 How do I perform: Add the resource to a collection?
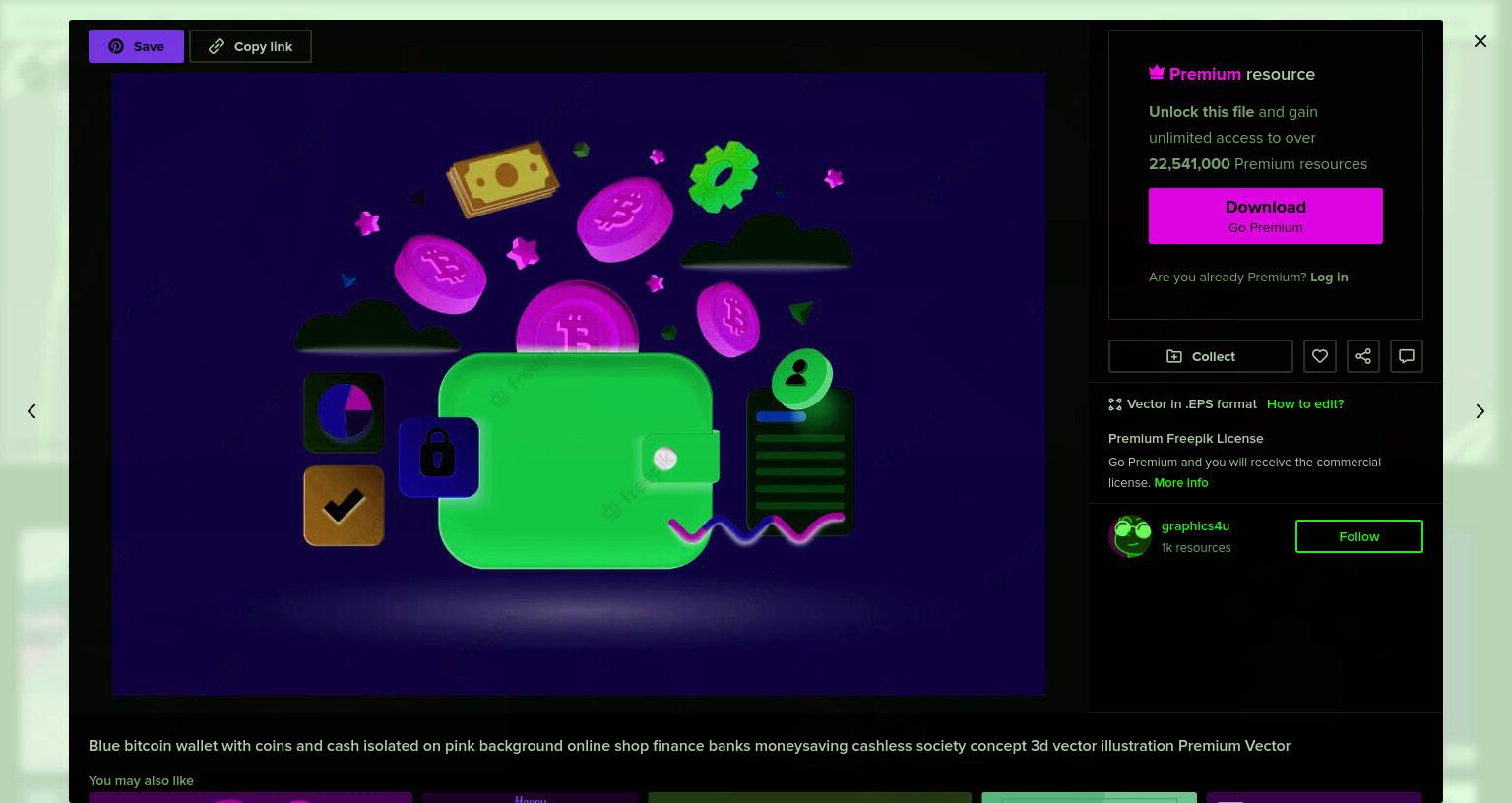(x=1200, y=356)
